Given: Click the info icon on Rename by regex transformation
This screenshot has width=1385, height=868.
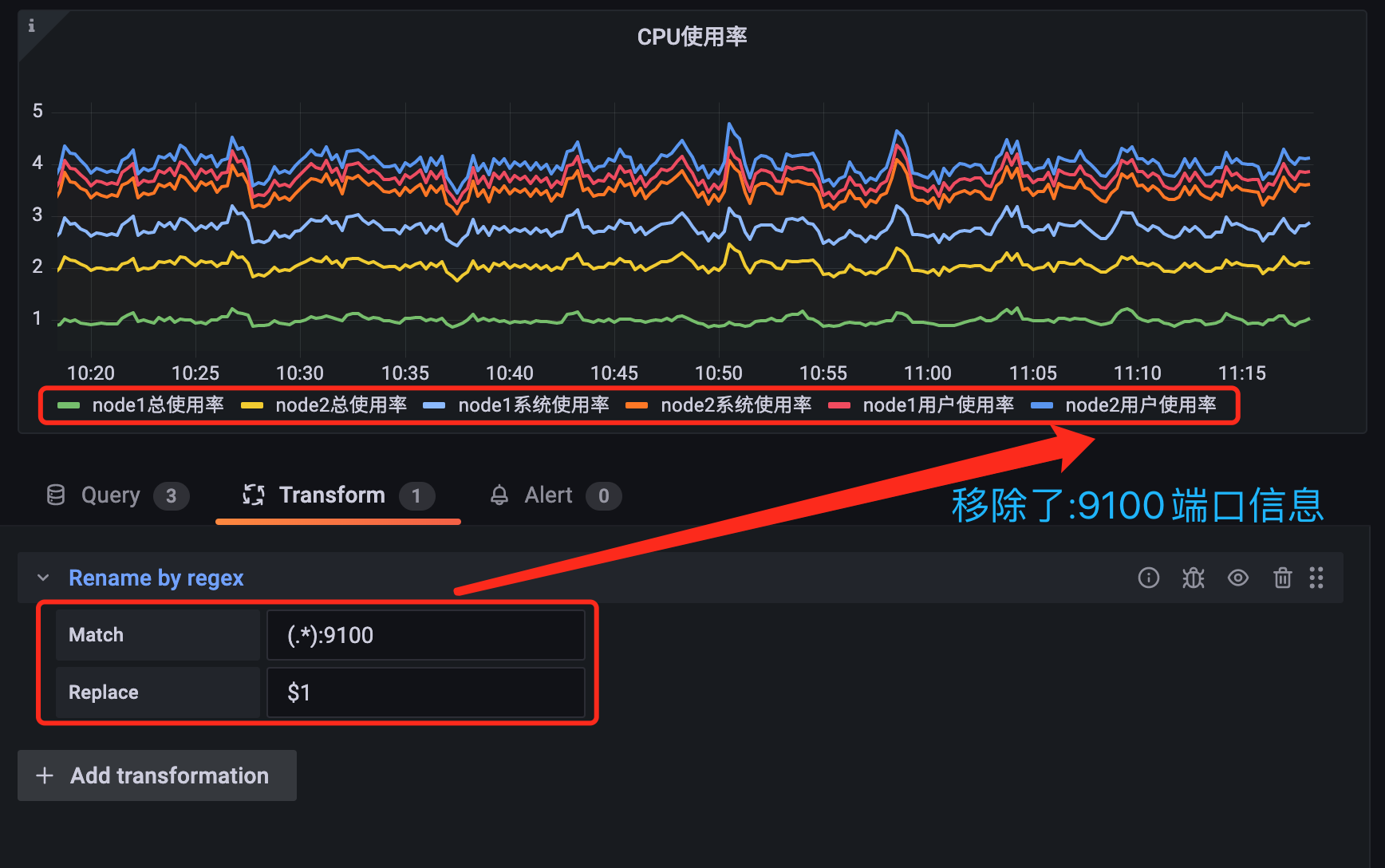Looking at the screenshot, I should [1149, 578].
